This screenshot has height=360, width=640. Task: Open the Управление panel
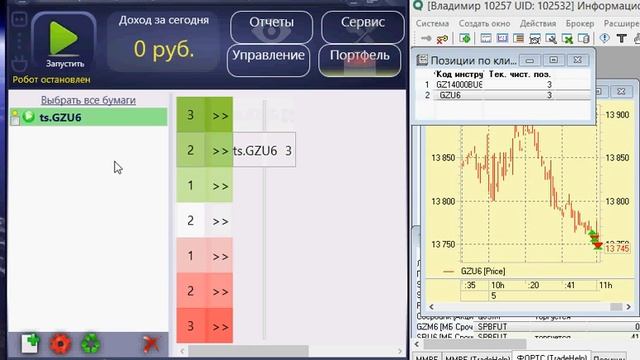269,60
